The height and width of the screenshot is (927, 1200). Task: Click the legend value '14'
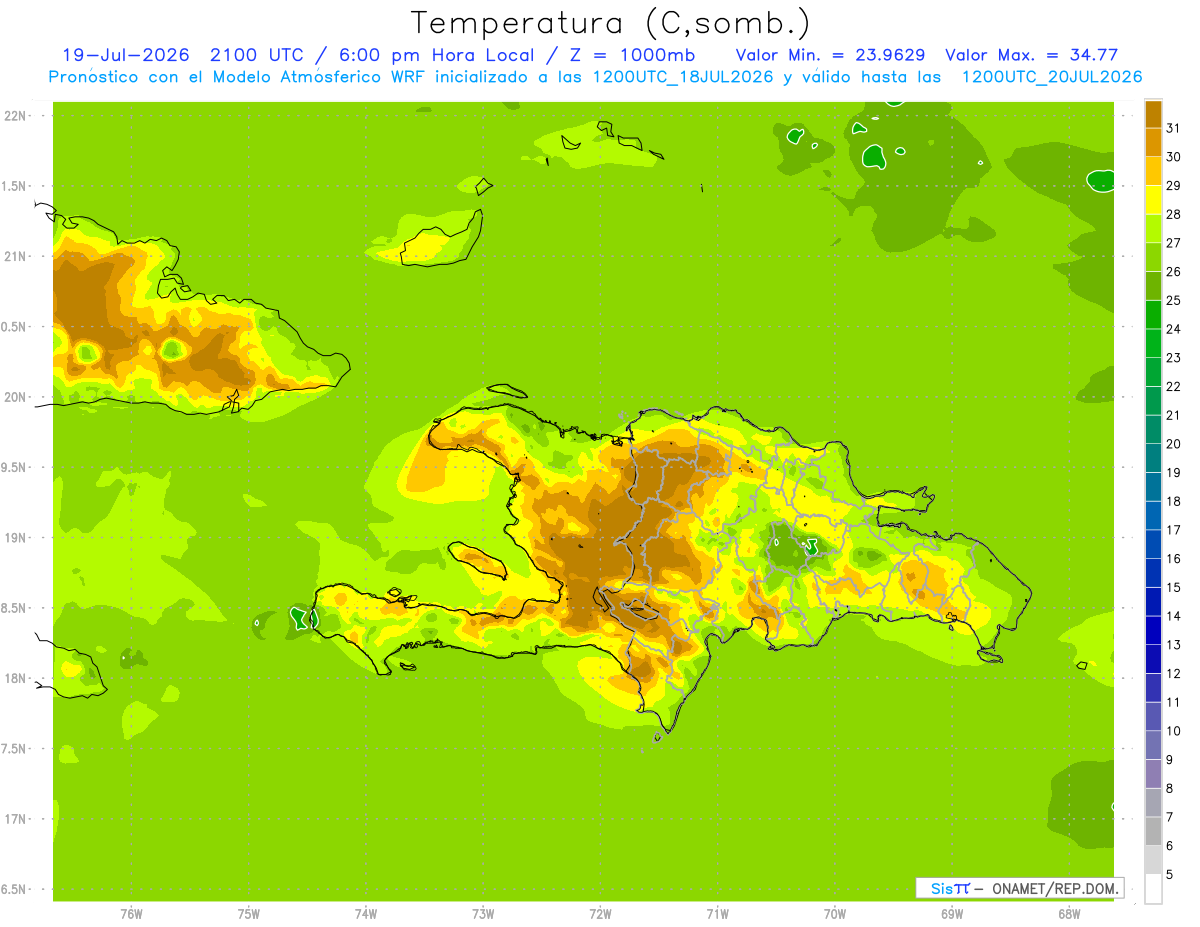point(1174,616)
